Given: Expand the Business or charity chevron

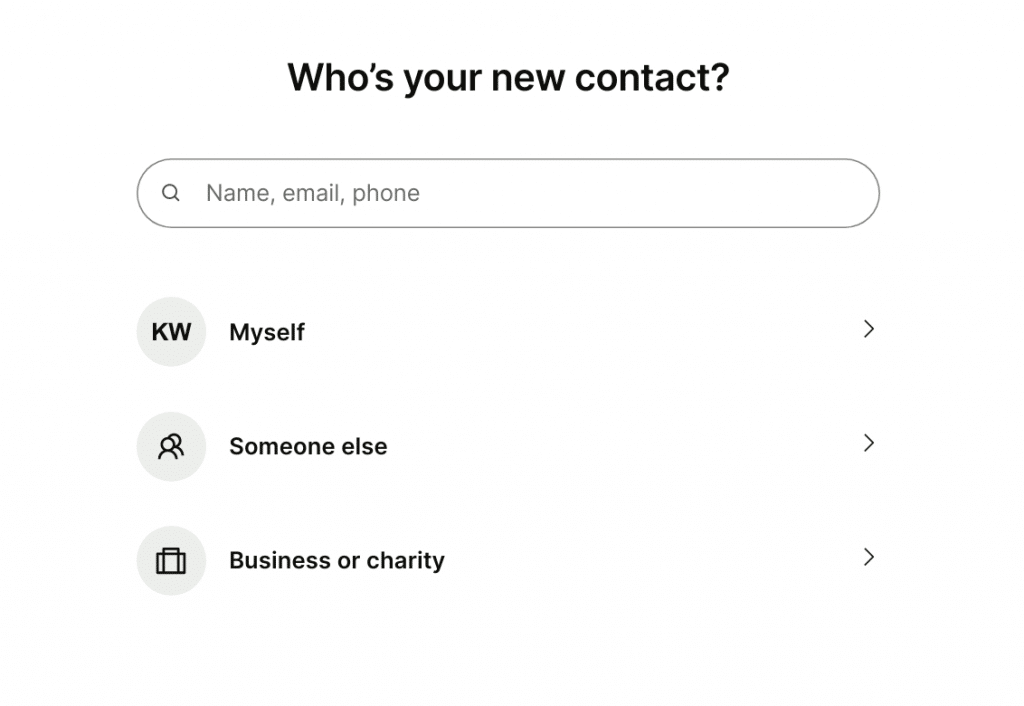Looking at the screenshot, I should (869, 558).
